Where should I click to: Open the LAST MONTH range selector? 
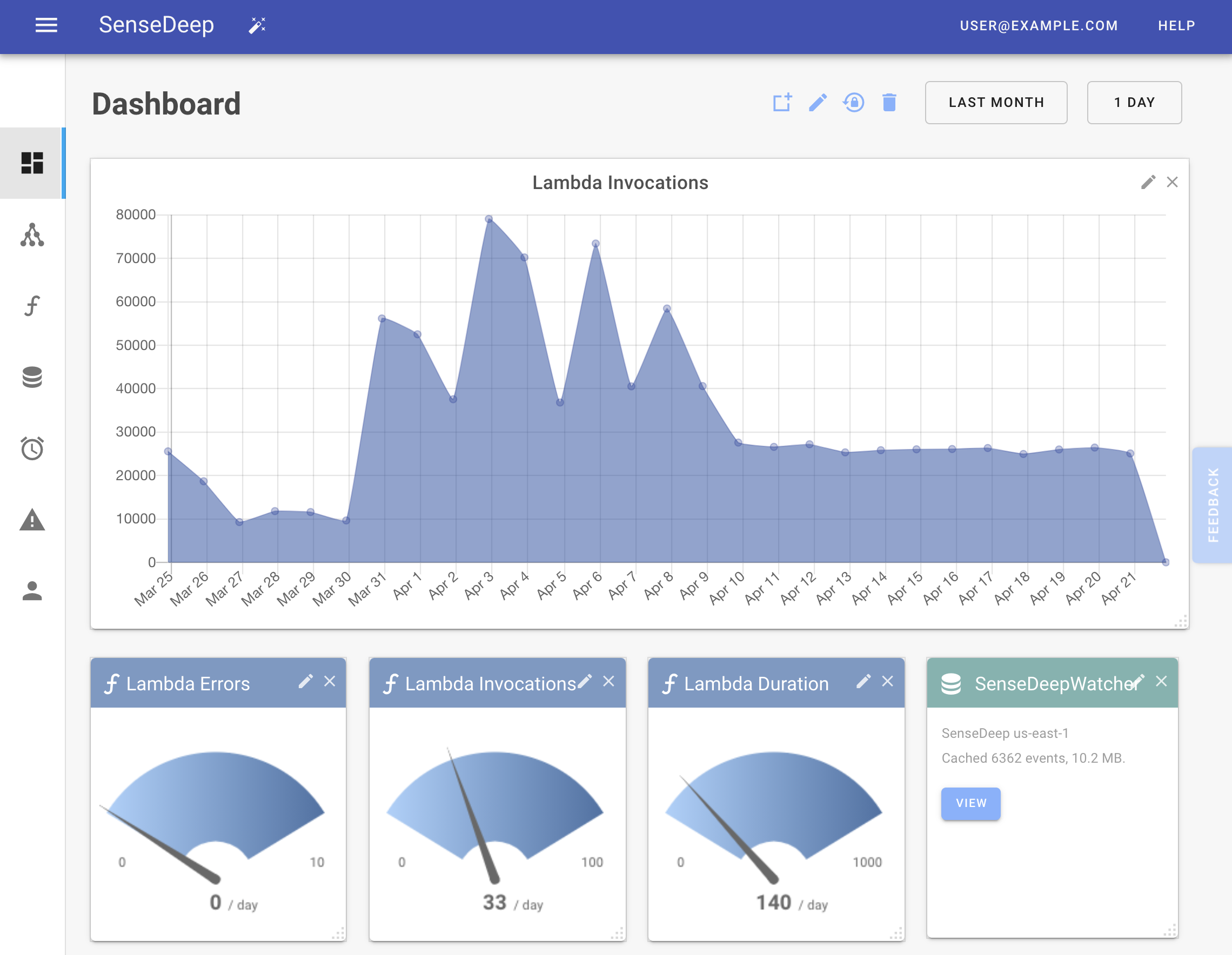tap(996, 103)
